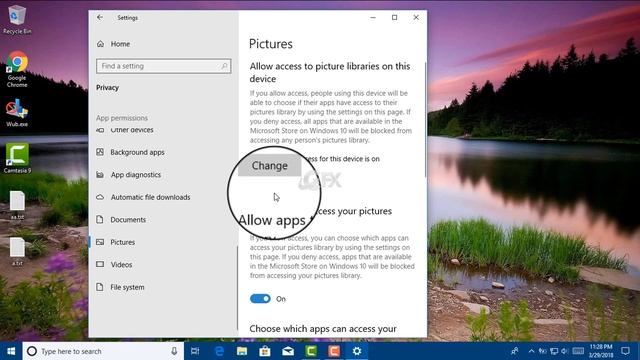Click the Background apps sidebar icon

click(x=100, y=152)
